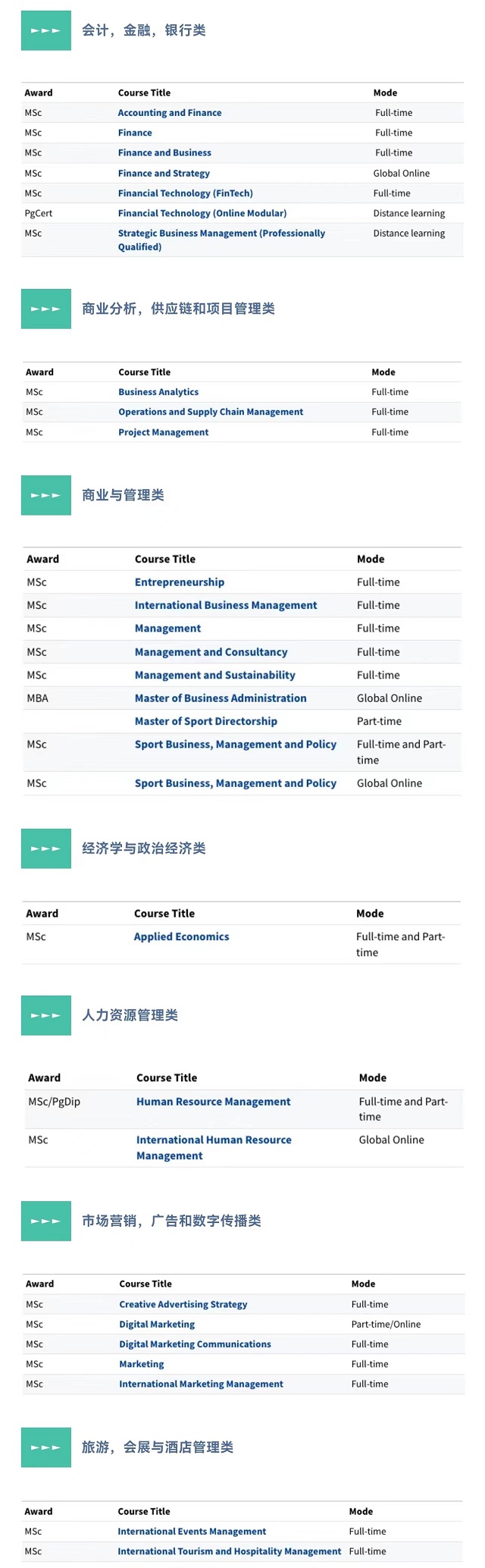The image size is (485, 1568).
Task: Select the 市场营销,广告和数字传播类 heading
Action: 172,1221
